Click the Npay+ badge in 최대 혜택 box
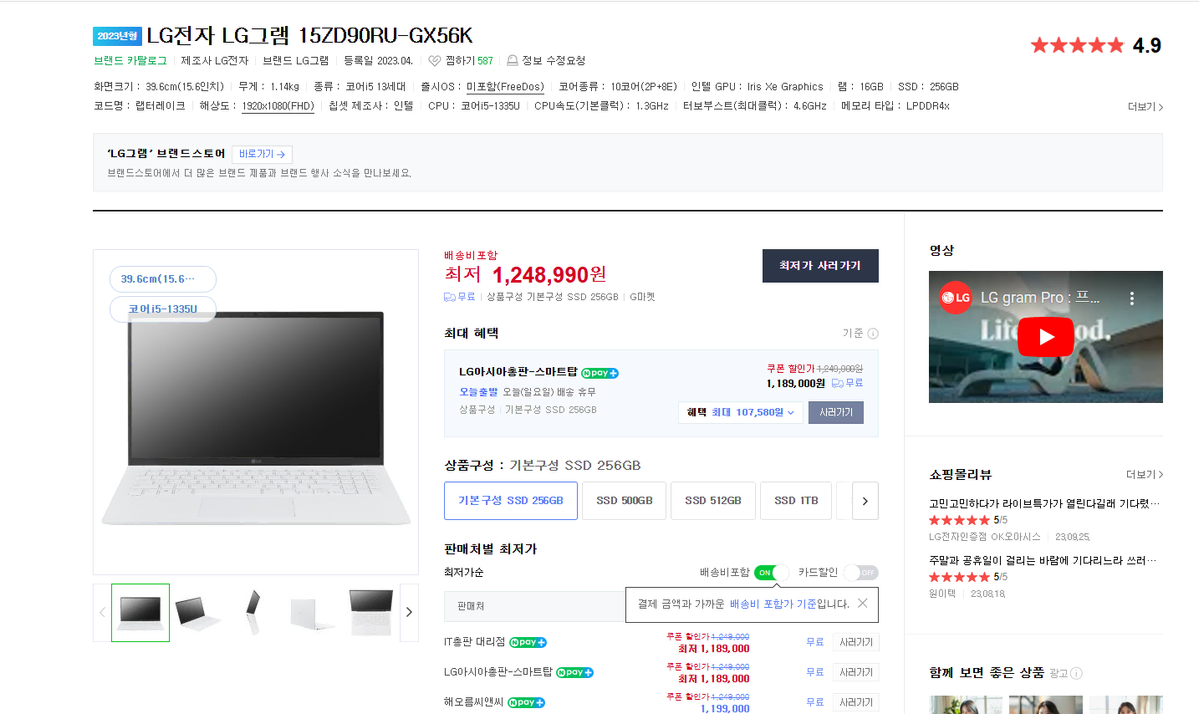The width and height of the screenshot is (1199, 714). coord(600,373)
